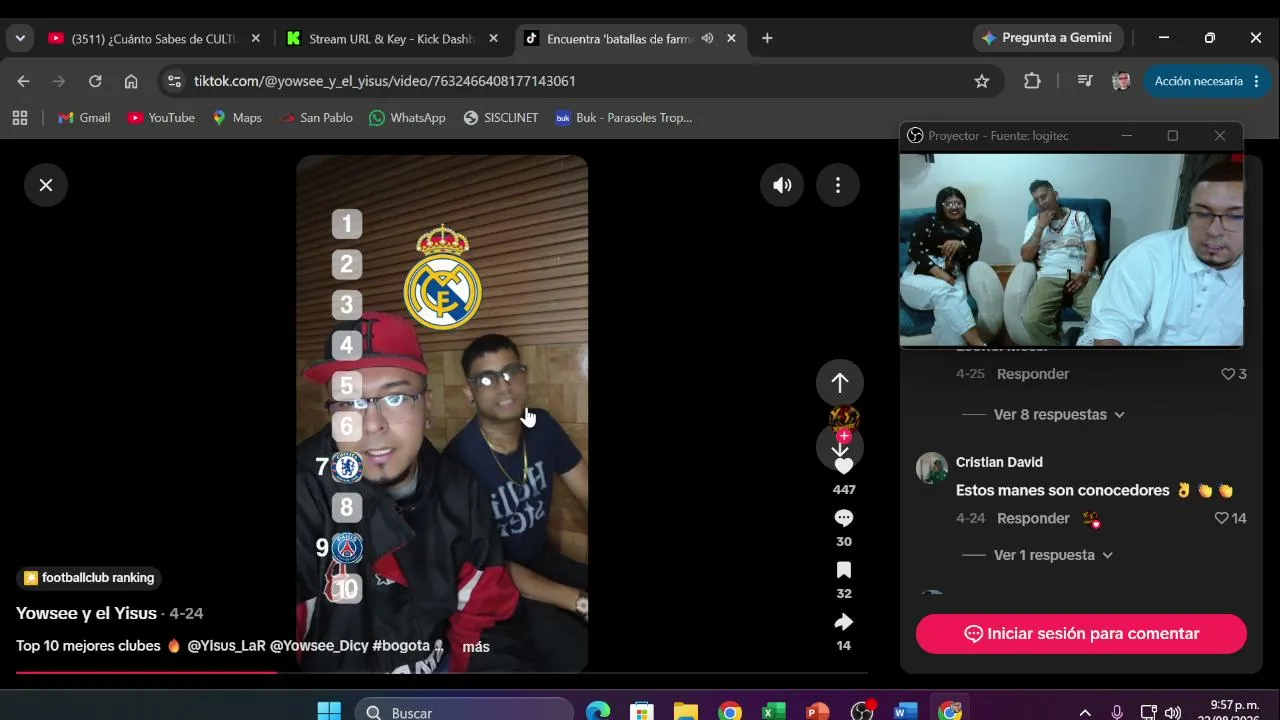The height and width of the screenshot is (720, 1280).
Task: Like Cristian David's comment with 14 likes
Action: point(1221,518)
